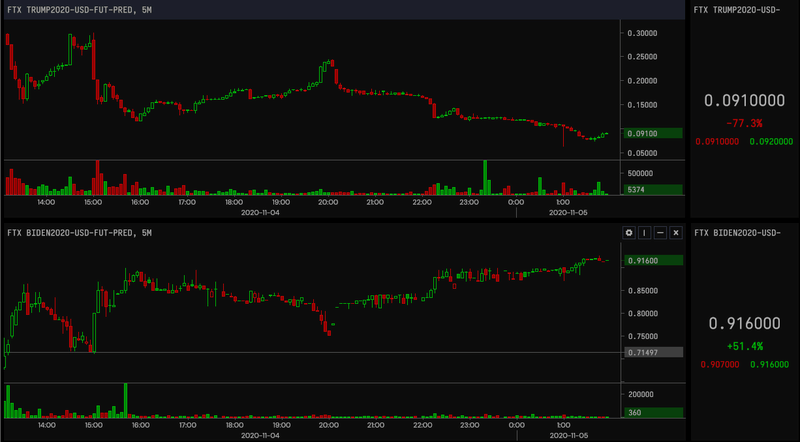Screen dimensions: 800x442
Task: Click the FTX TRUMP2020-USD- ticker panel header
Action: point(737,10)
